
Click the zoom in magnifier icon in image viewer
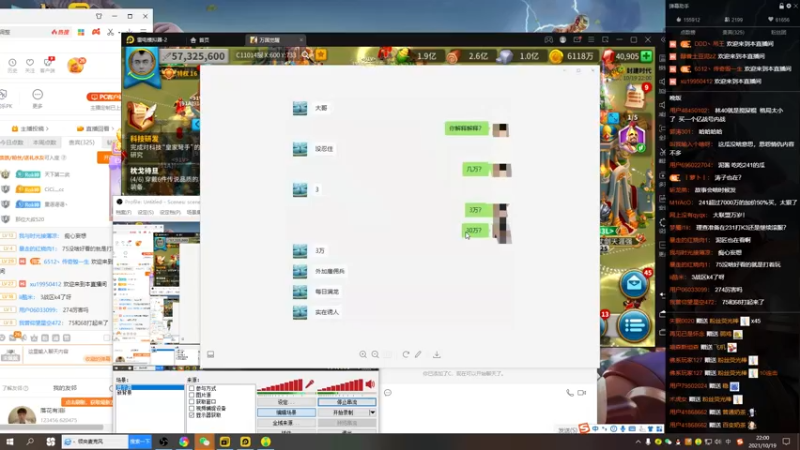pos(363,354)
